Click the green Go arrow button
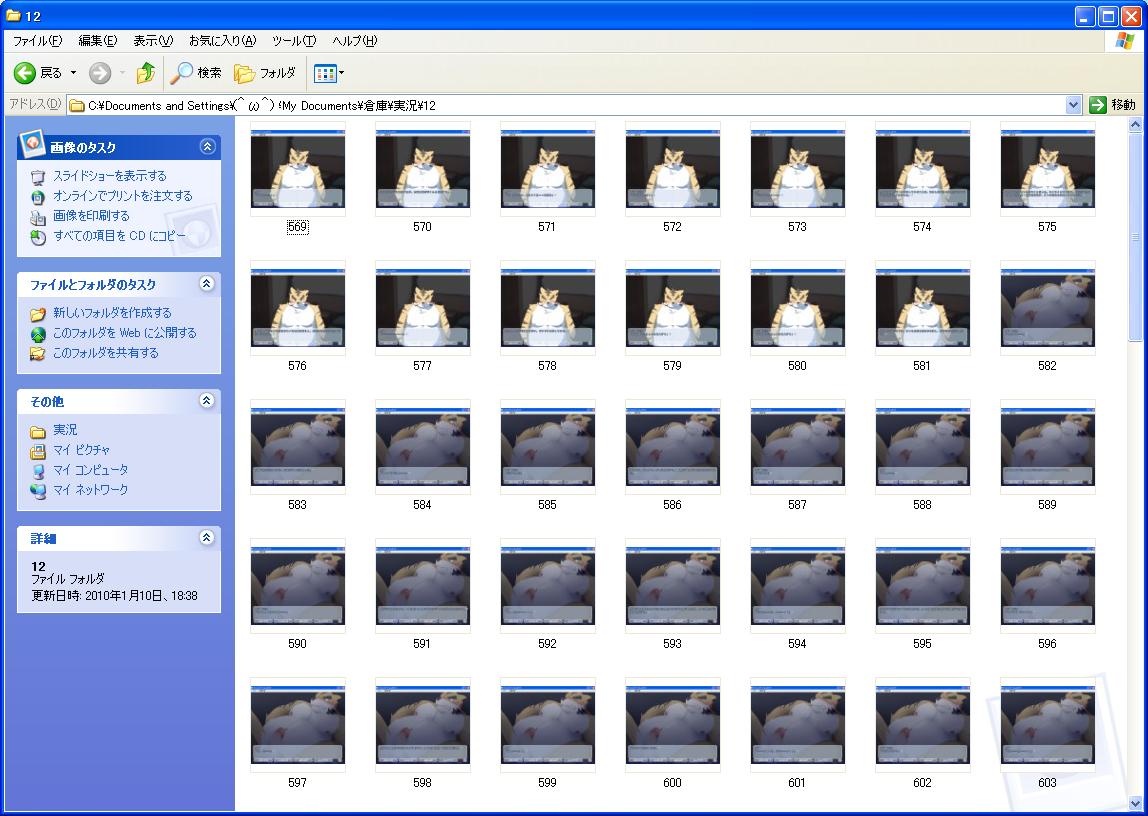 point(1097,105)
